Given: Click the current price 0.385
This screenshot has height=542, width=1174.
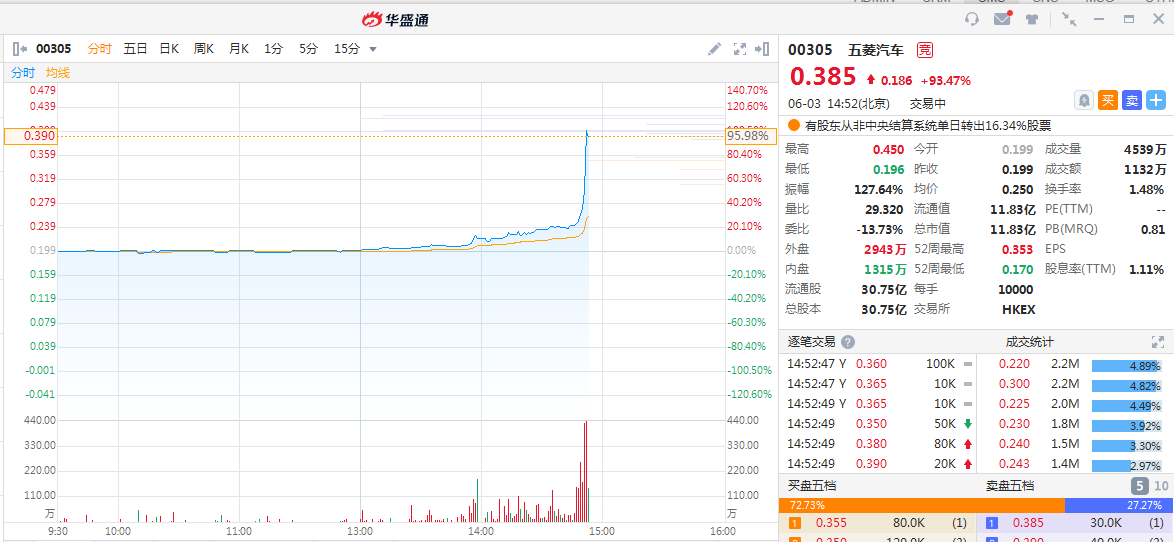Looking at the screenshot, I should pos(823,76).
